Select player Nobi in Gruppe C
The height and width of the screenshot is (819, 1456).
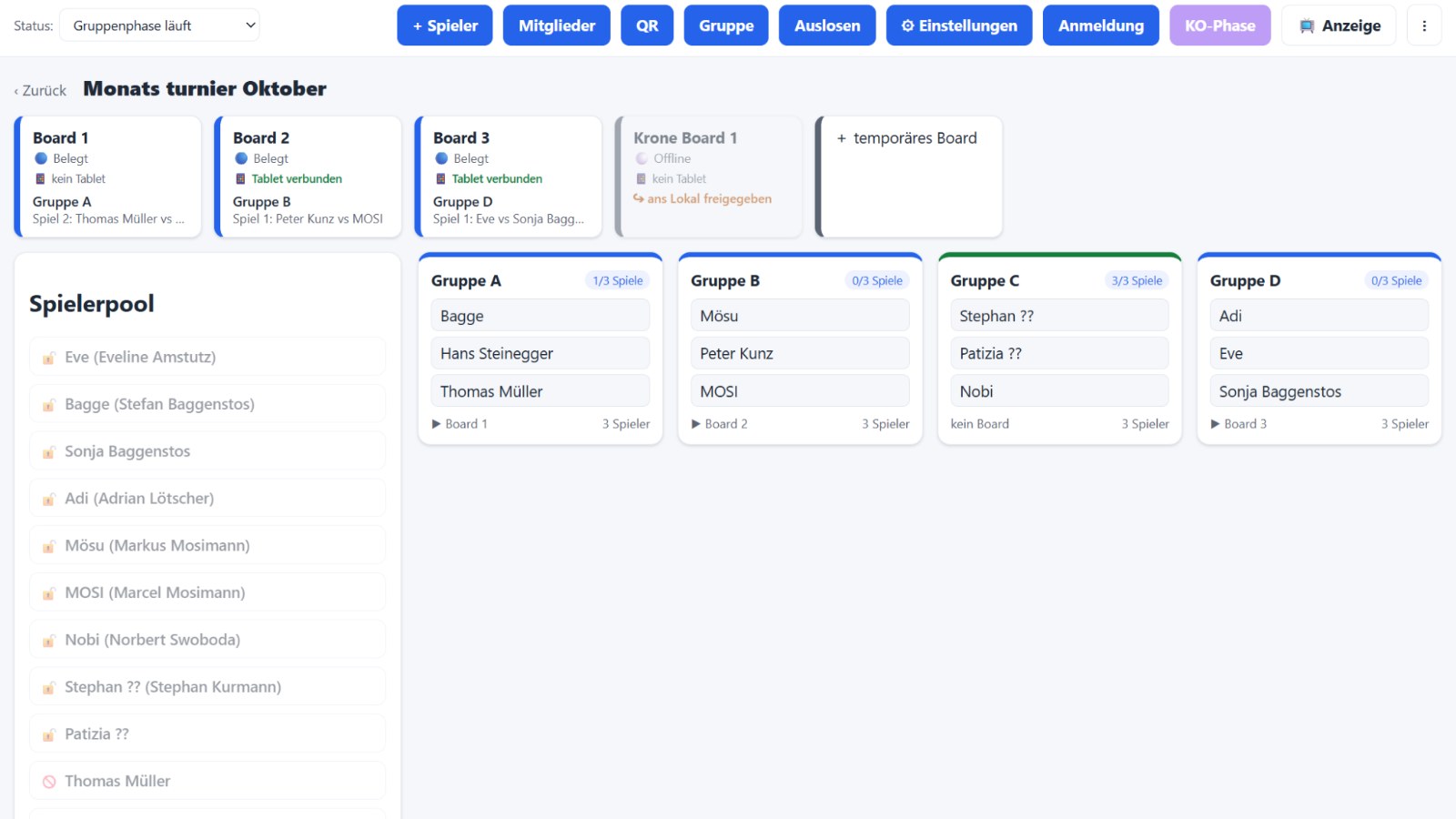1059,391
